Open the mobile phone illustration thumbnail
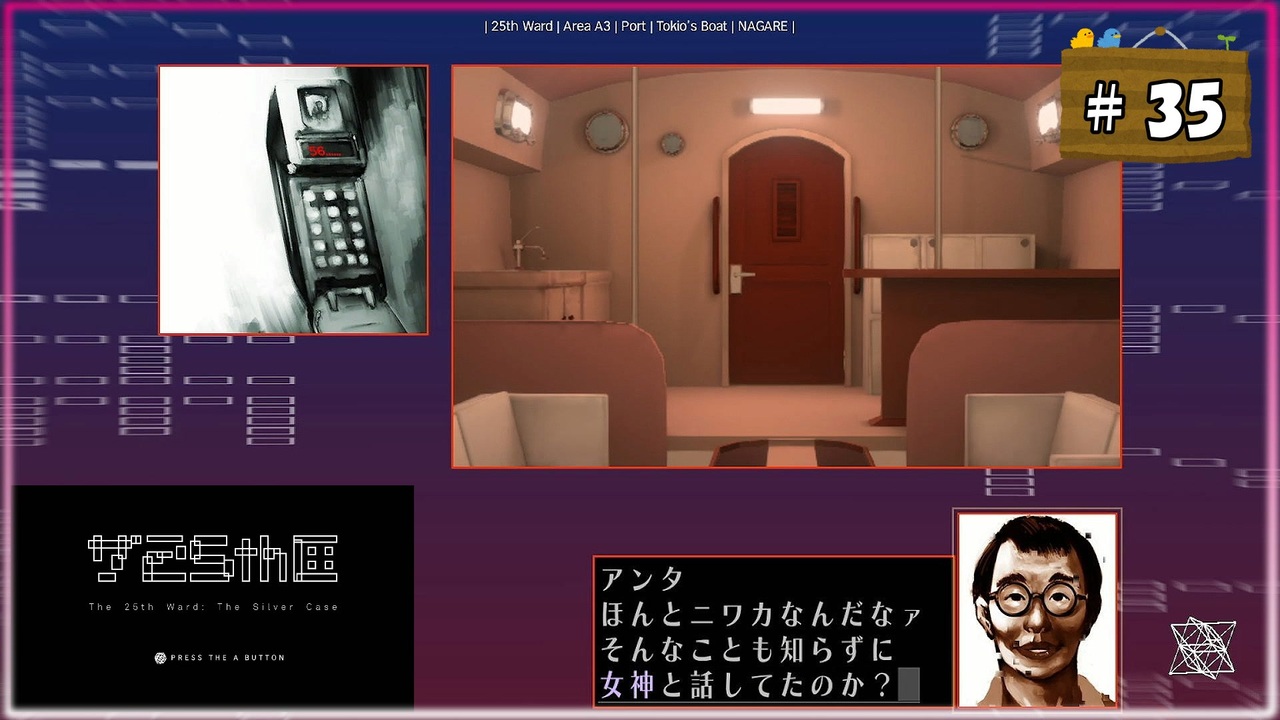The width and height of the screenshot is (1280, 720). [293, 200]
